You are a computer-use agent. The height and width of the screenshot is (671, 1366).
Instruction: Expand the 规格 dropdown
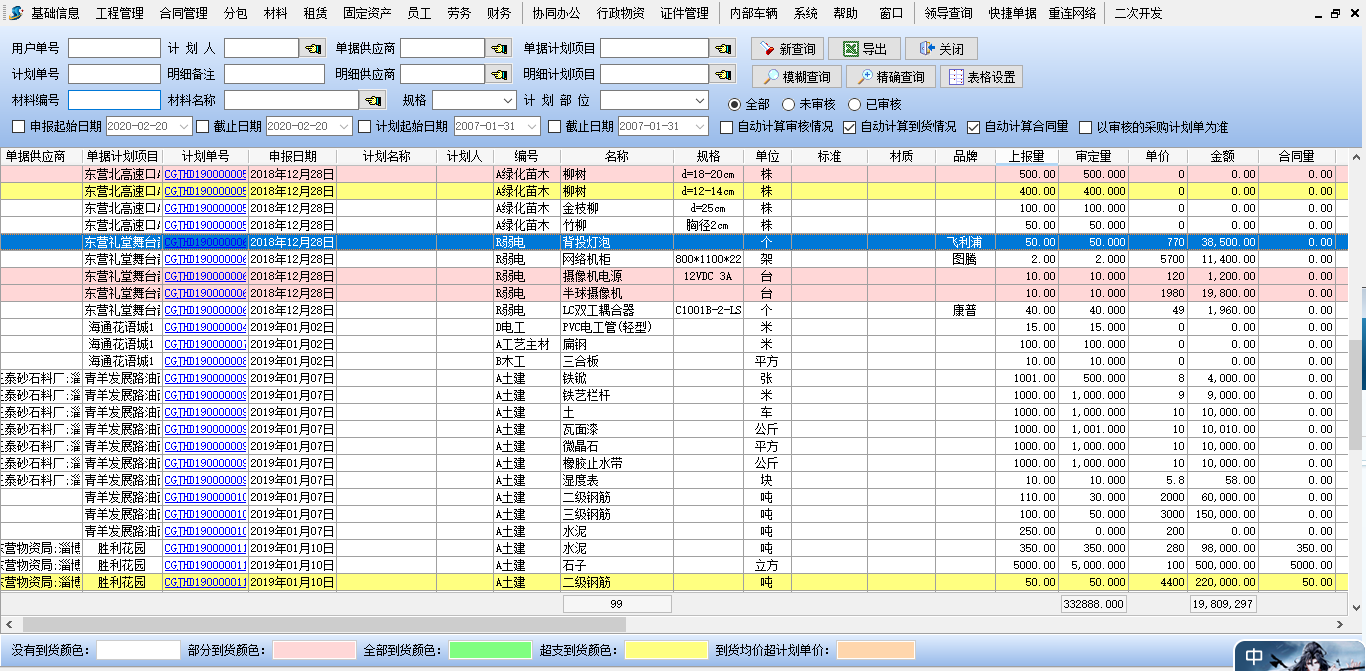click(506, 101)
